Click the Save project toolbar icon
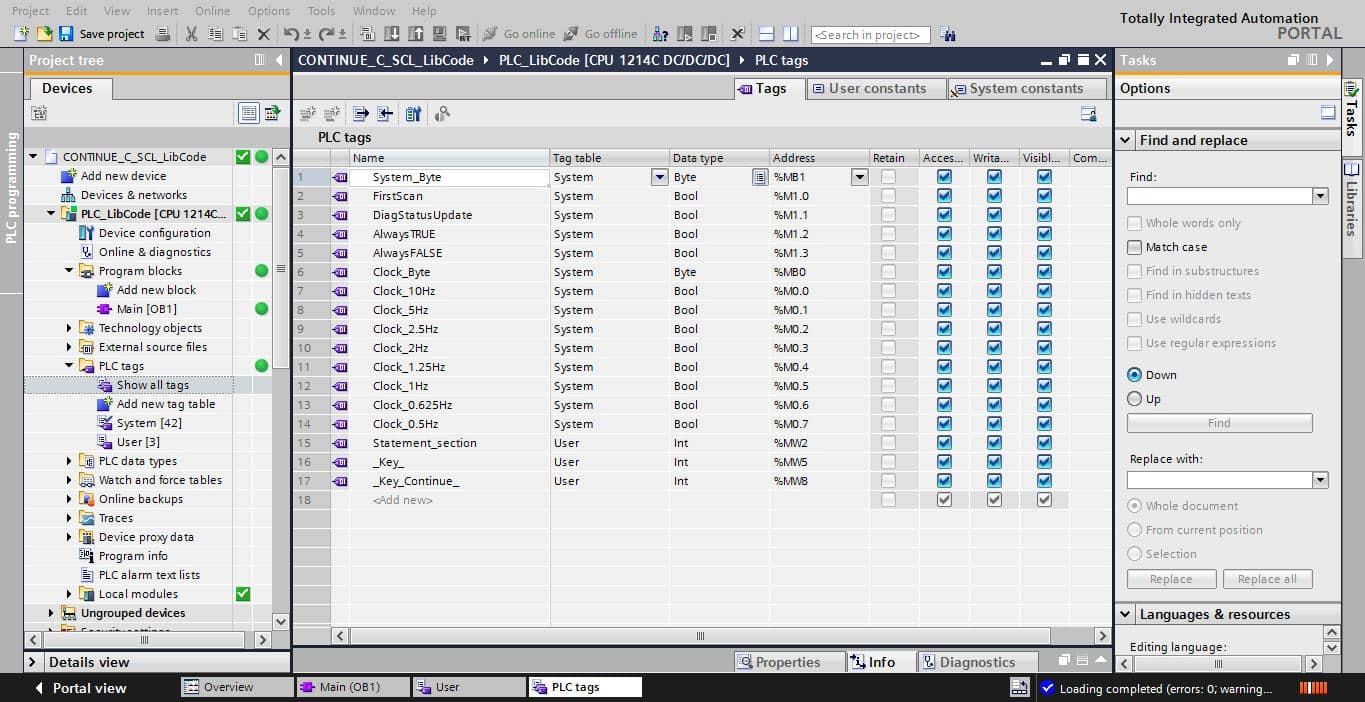This screenshot has height=702, width=1365. (x=66, y=34)
